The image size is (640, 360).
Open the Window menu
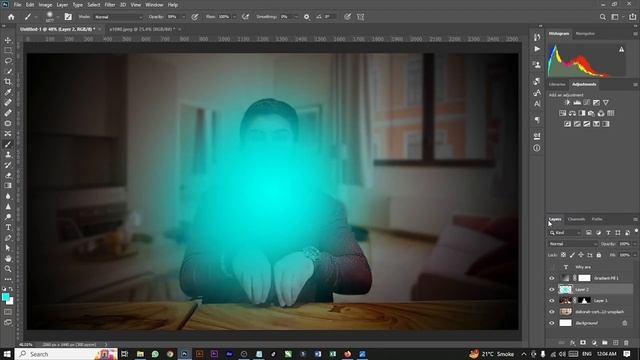[x=154, y=5]
